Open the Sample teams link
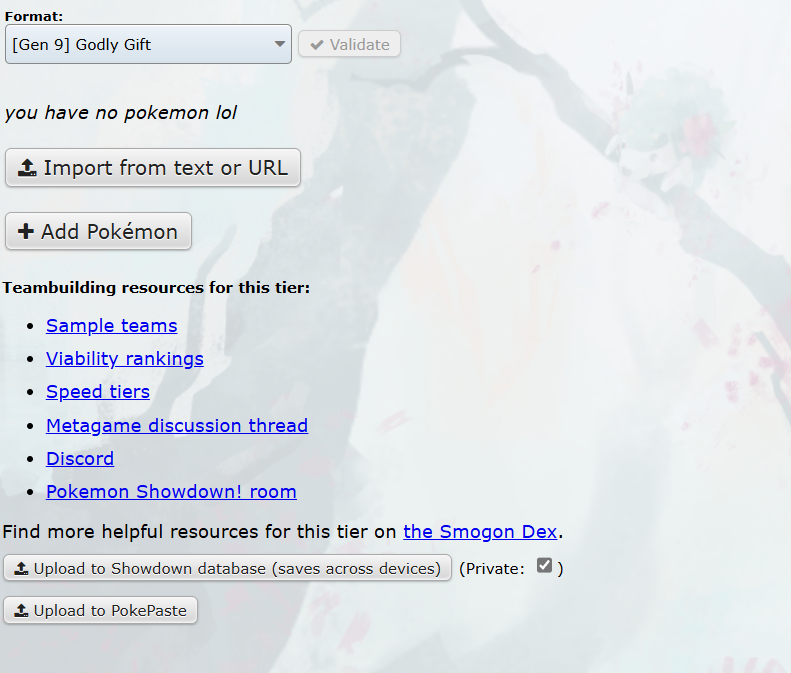The height and width of the screenshot is (673, 791). (x=111, y=325)
